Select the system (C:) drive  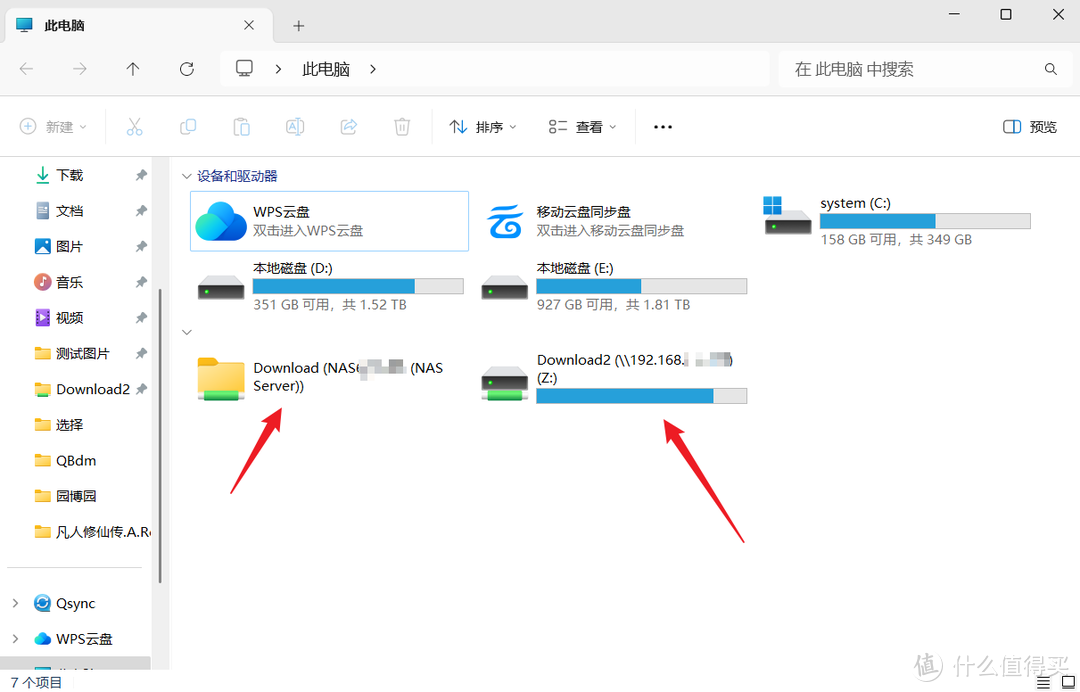click(x=897, y=221)
